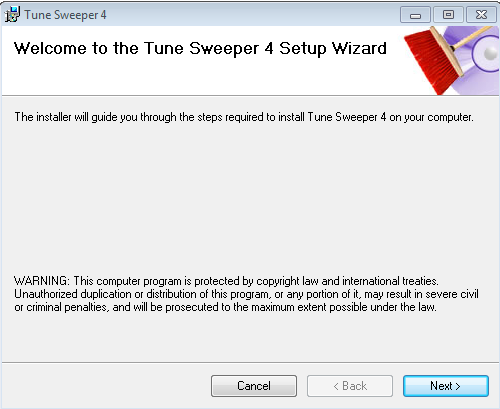Image resolution: width=500 pixels, height=409 pixels.
Task: Click the wooden broom handle graphic
Action: 474,38
